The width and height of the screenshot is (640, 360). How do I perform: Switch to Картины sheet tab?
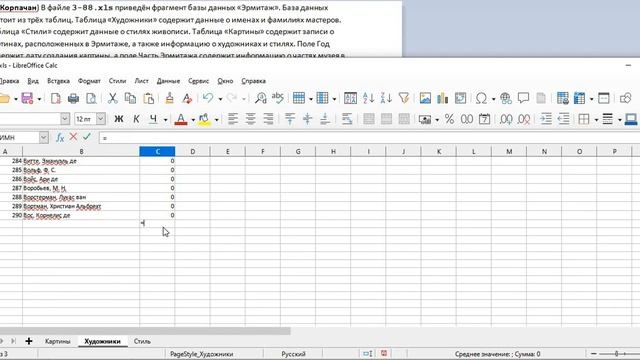coord(58,341)
